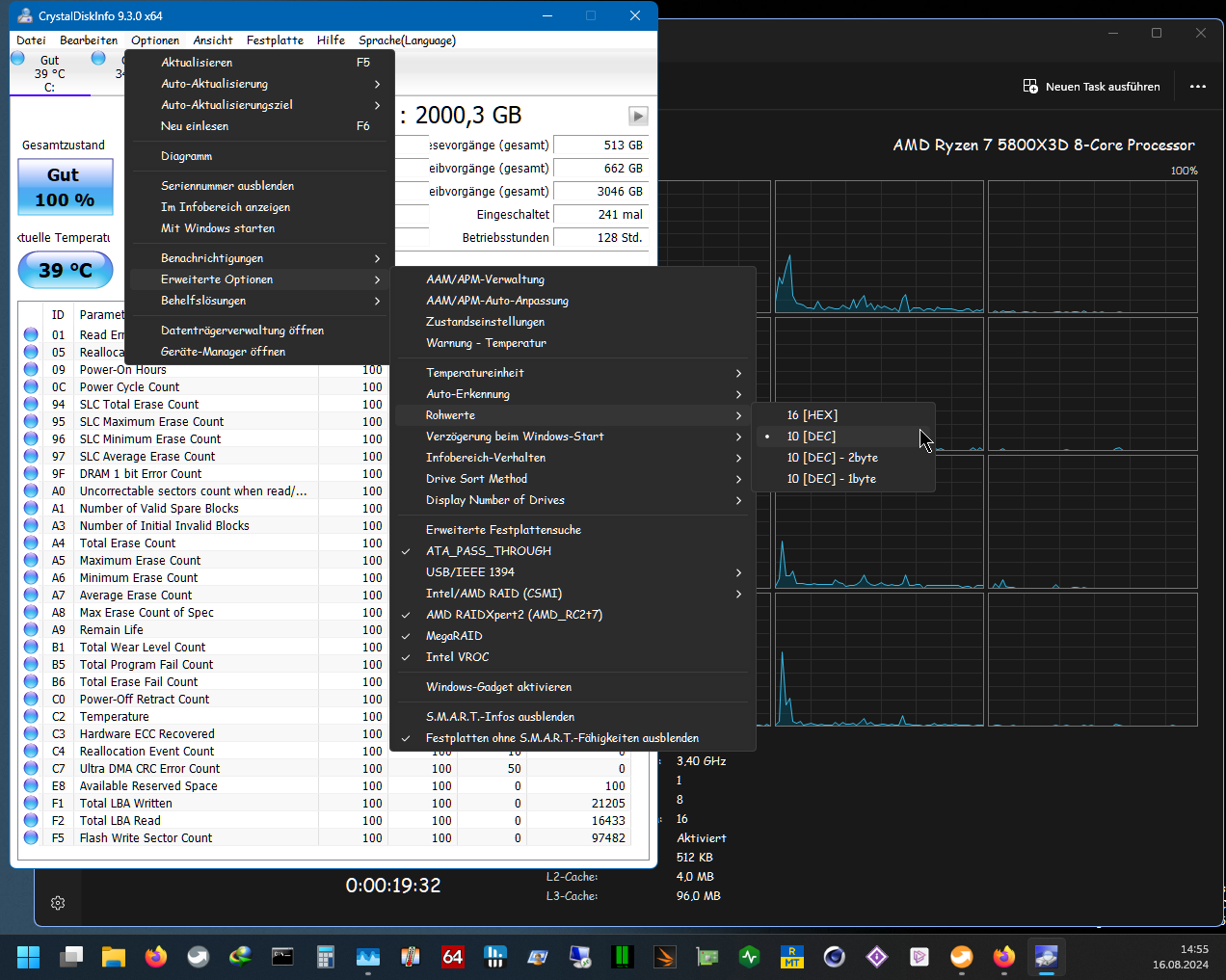Open the Cinebench sphere taskbar icon
The image size is (1226, 980).
(835, 957)
